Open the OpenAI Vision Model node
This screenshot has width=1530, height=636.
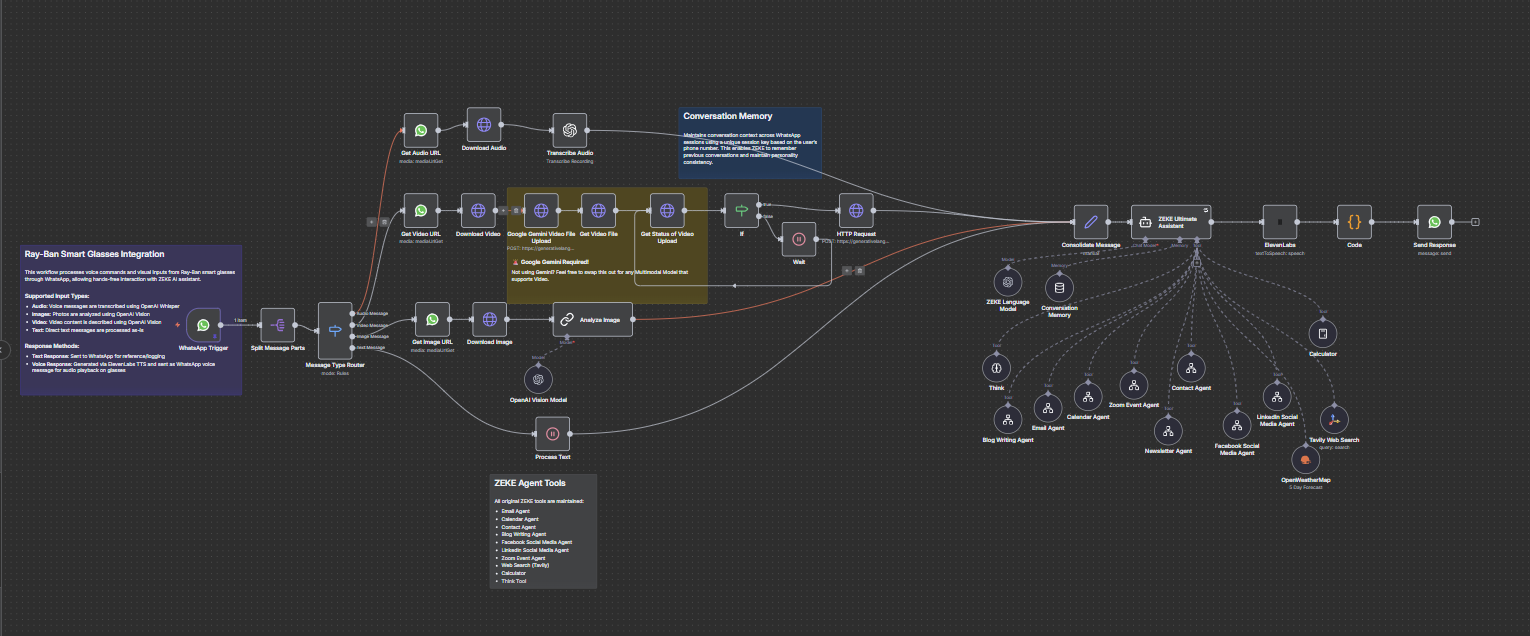coord(538,378)
